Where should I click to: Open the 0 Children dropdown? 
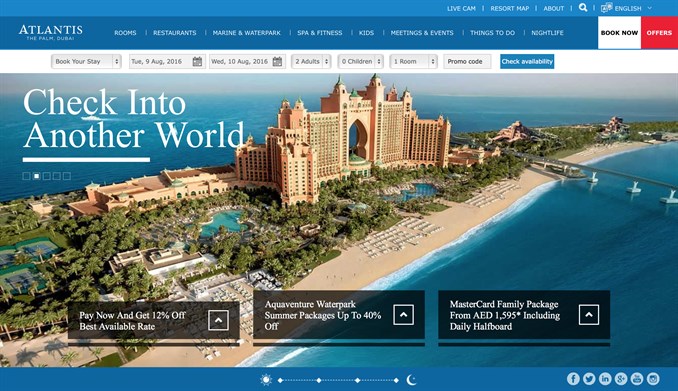361,61
